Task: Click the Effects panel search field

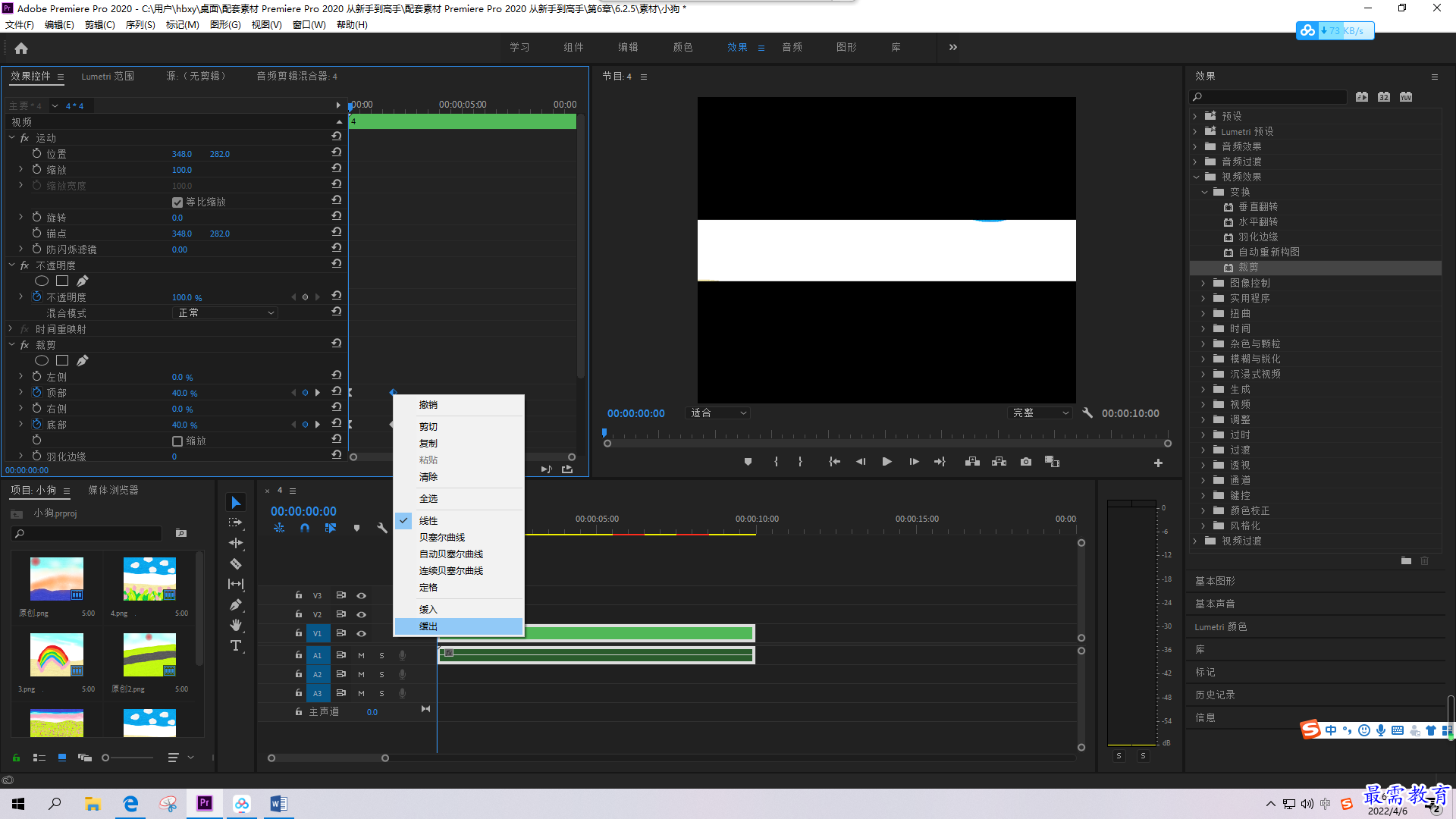Action: click(x=1268, y=96)
